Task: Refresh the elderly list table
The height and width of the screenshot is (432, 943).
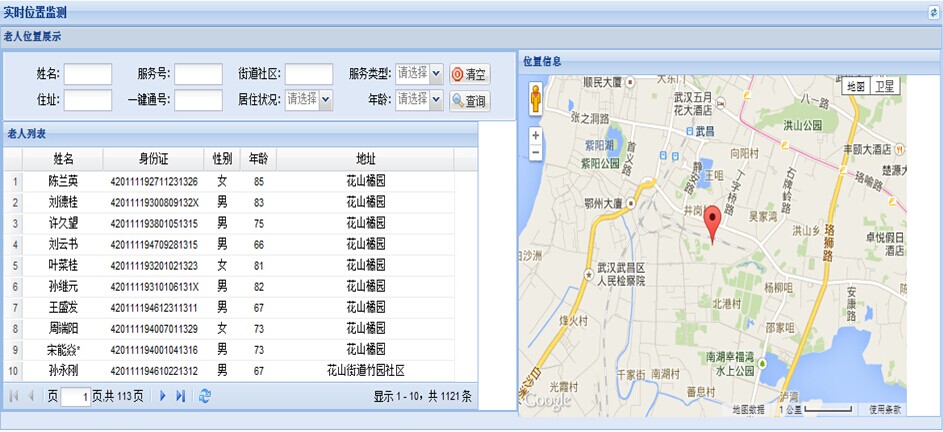Action: [x=205, y=397]
